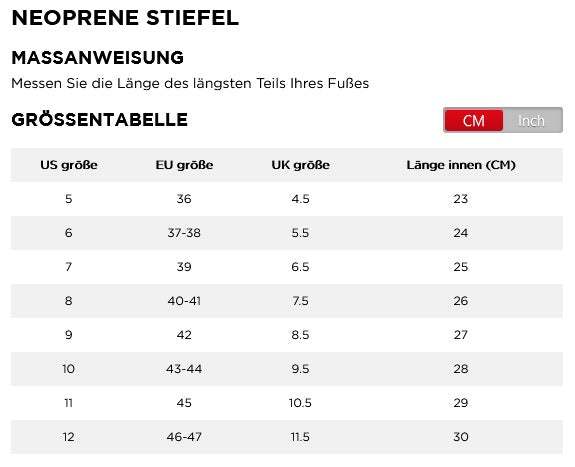This screenshot has width=575, height=467.
Task: Click the NEOPRENE STIEFEL heading
Action: [125, 18]
